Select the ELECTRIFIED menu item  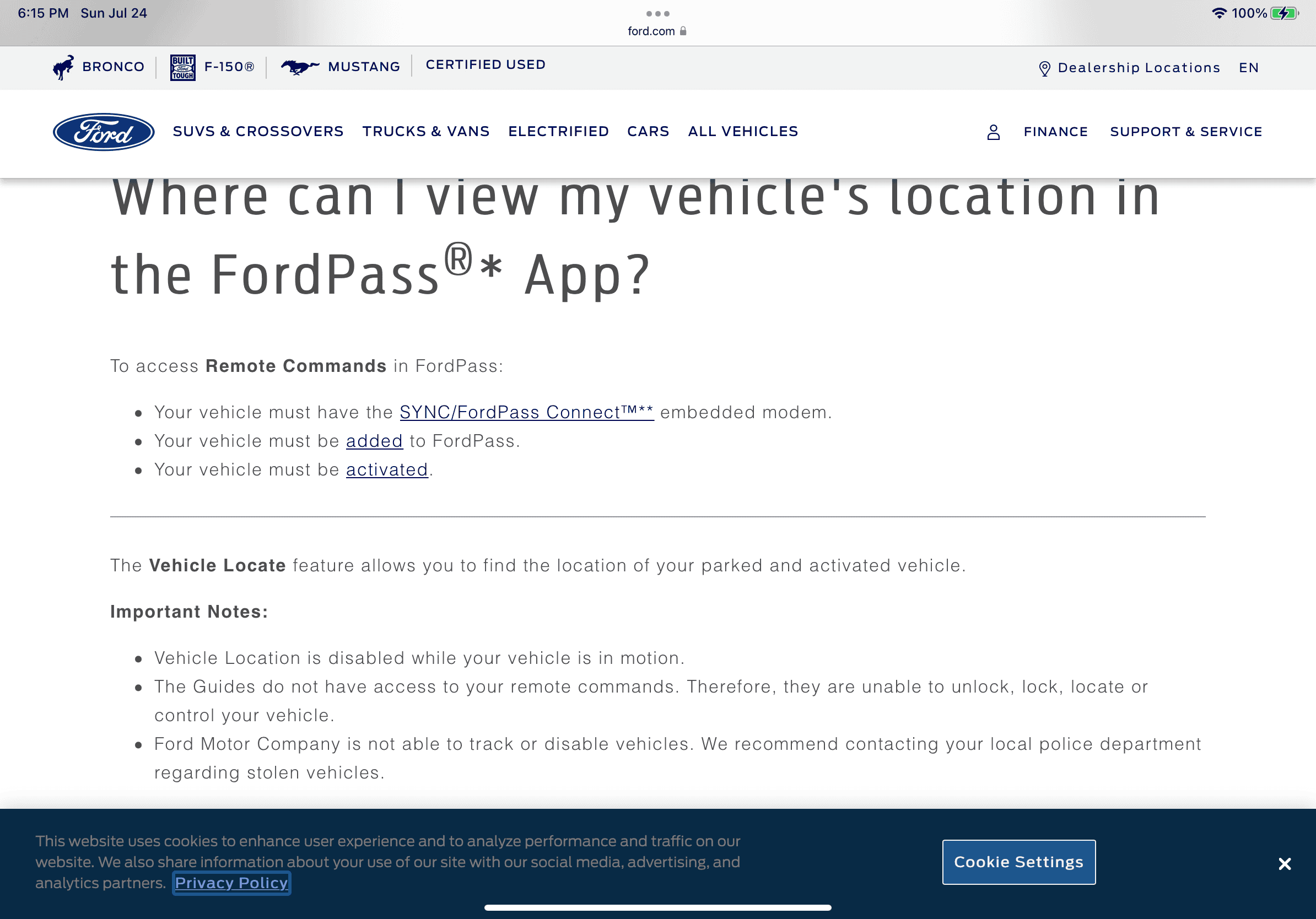(558, 131)
